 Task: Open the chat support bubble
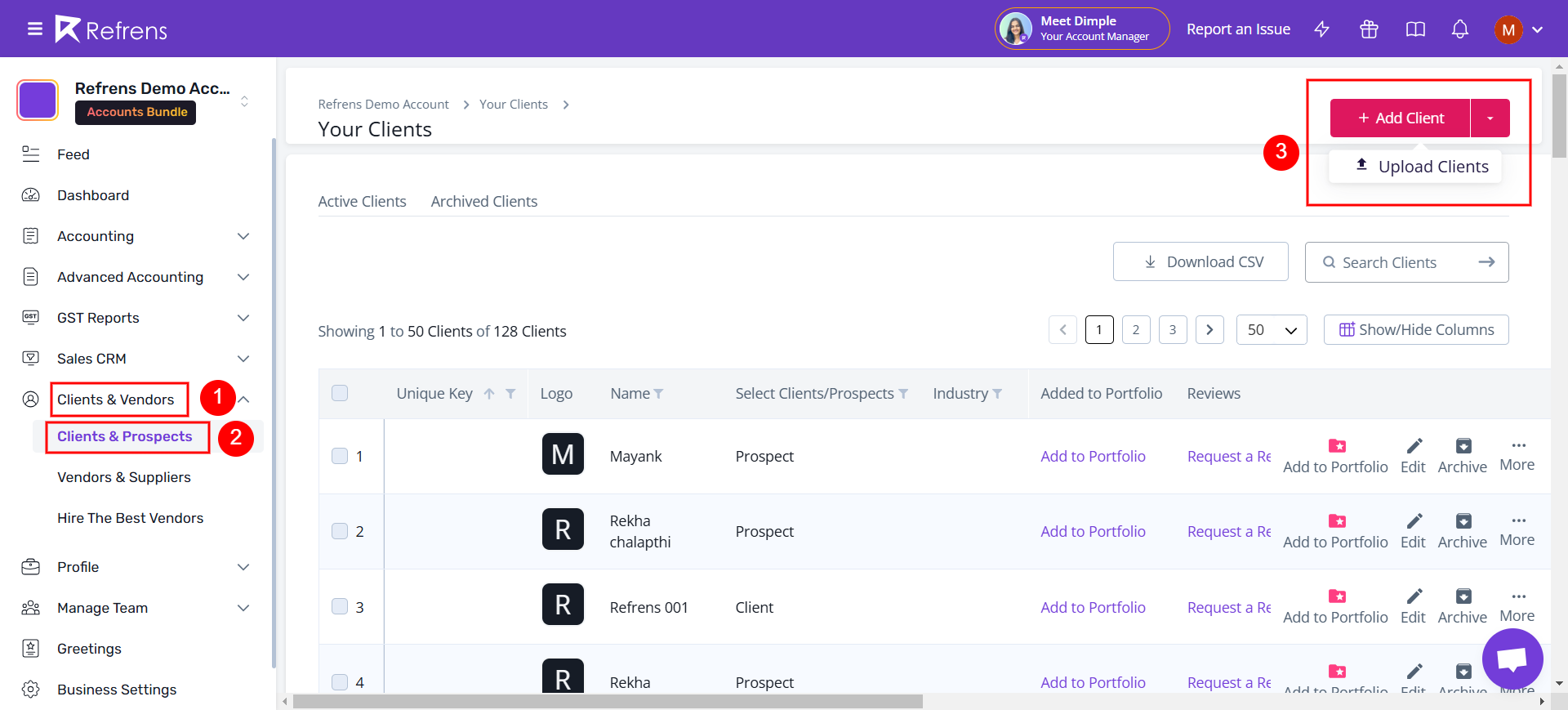1512,659
